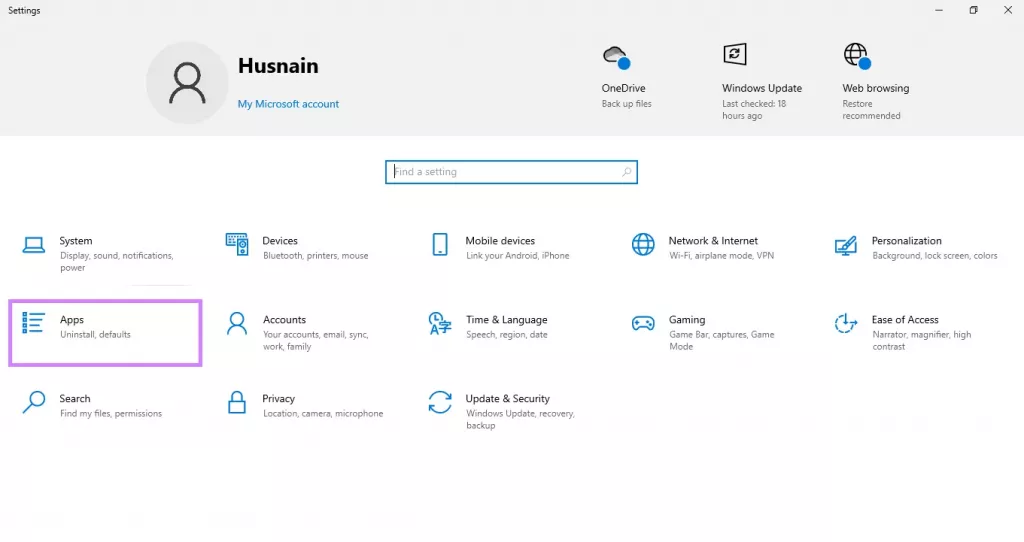This screenshot has height=542, width=1024.
Task: Click the Personalization paintbrush icon
Action: click(x=846, y=246)
